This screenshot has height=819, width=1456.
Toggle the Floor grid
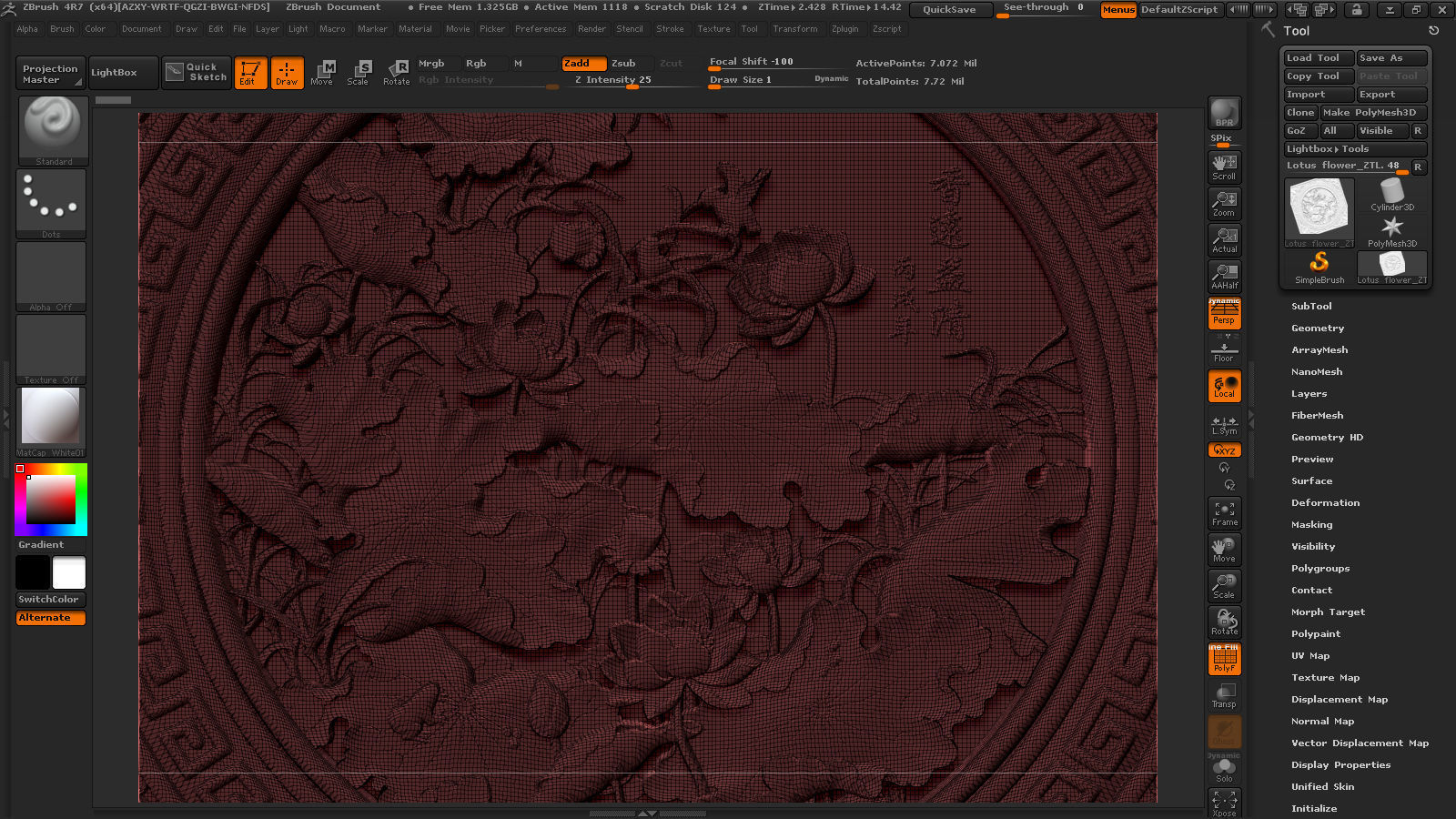1224,349
